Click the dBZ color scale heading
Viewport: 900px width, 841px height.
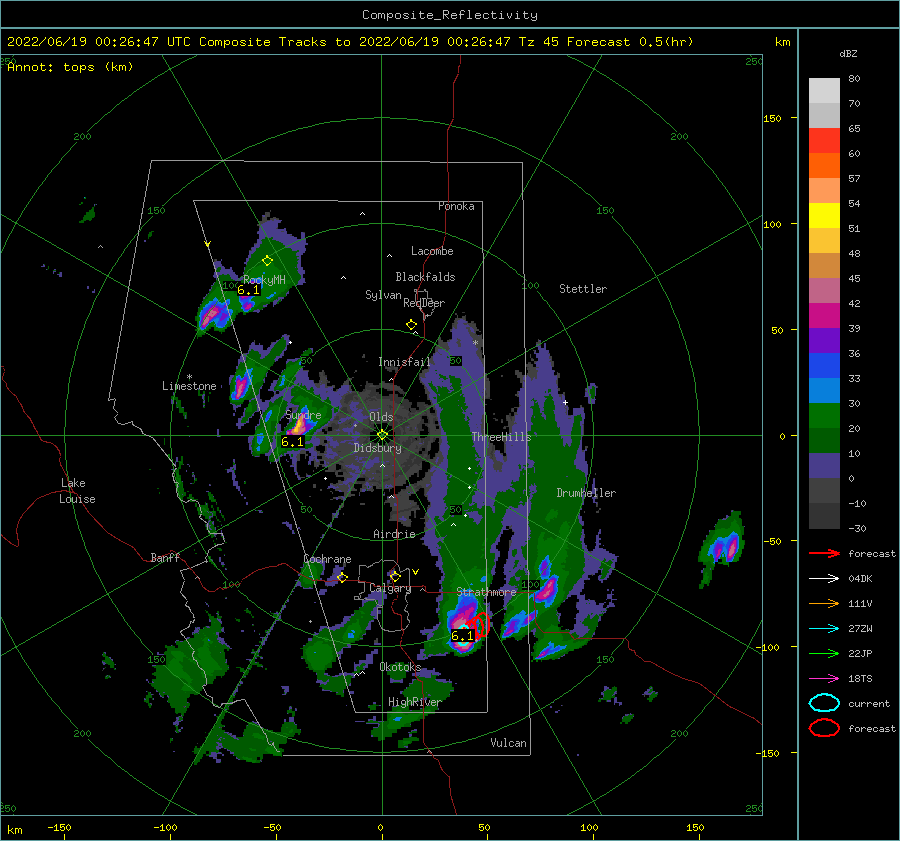848,54
